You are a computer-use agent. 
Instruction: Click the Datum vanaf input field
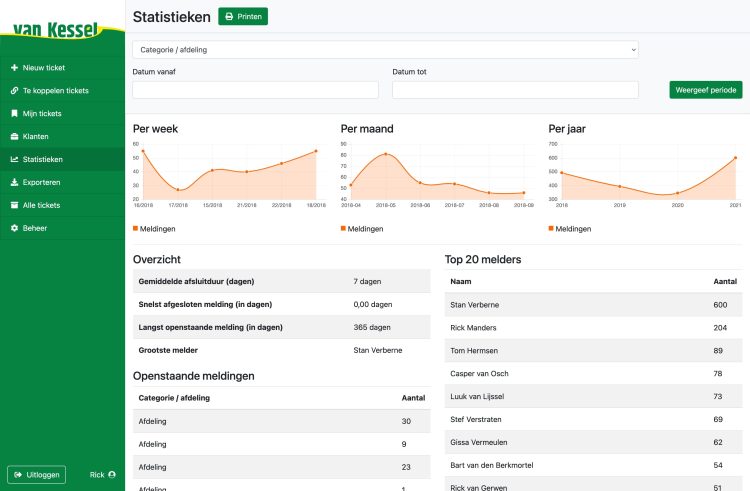tap(255, 90)
